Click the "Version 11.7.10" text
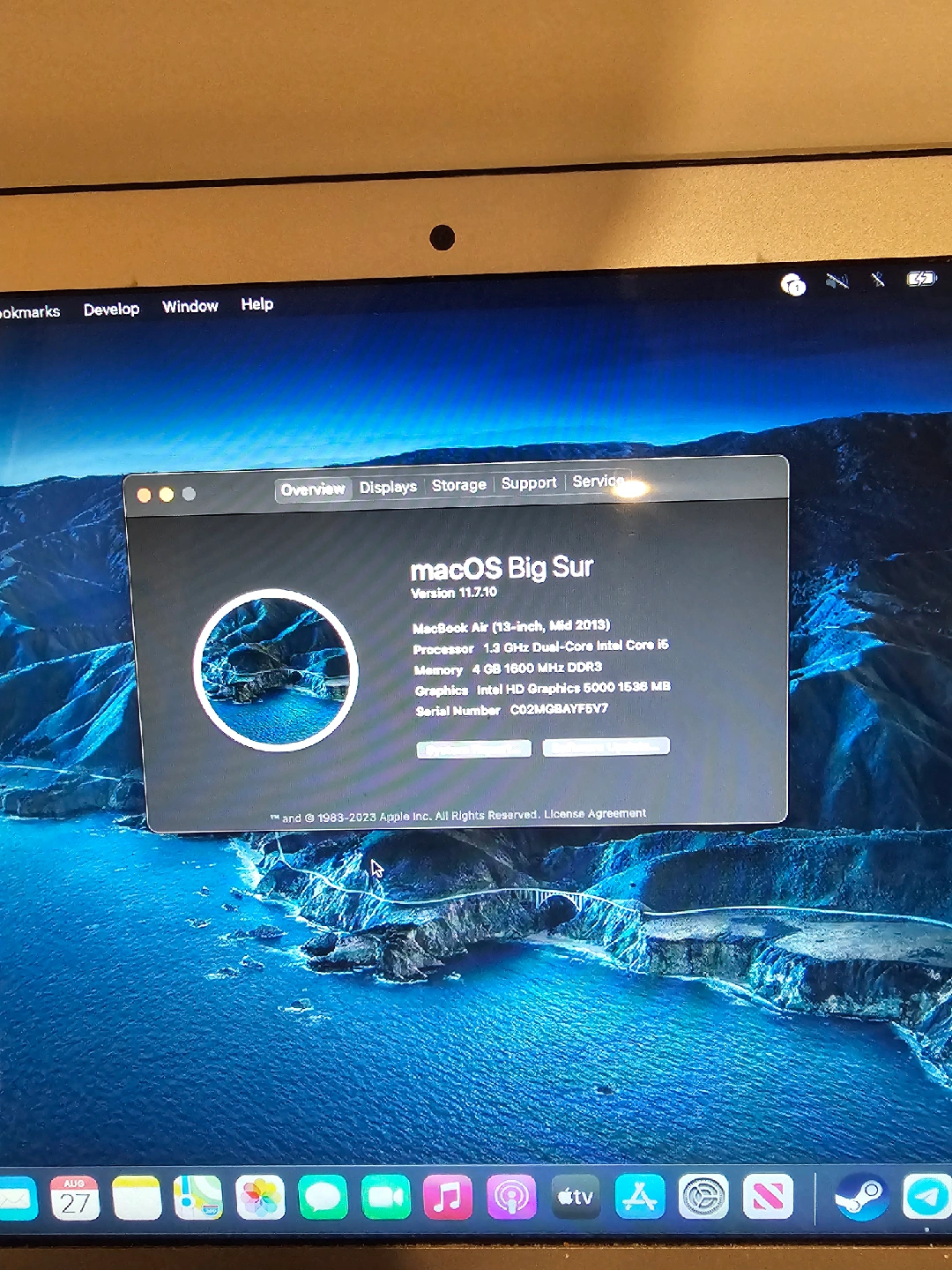952x1270 pixels. point(454,593)
